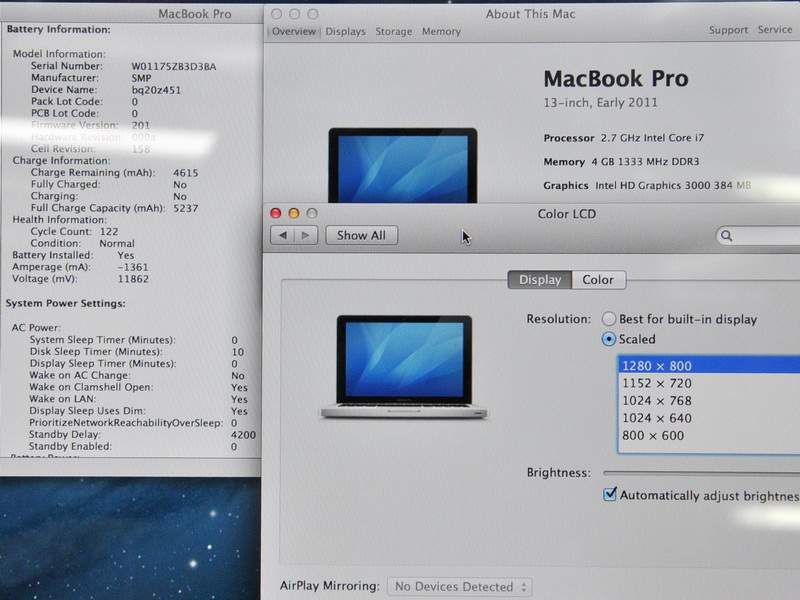Screen dimensions: 800x600
Task: Click the Amperage value -1361
Action: 133,267
